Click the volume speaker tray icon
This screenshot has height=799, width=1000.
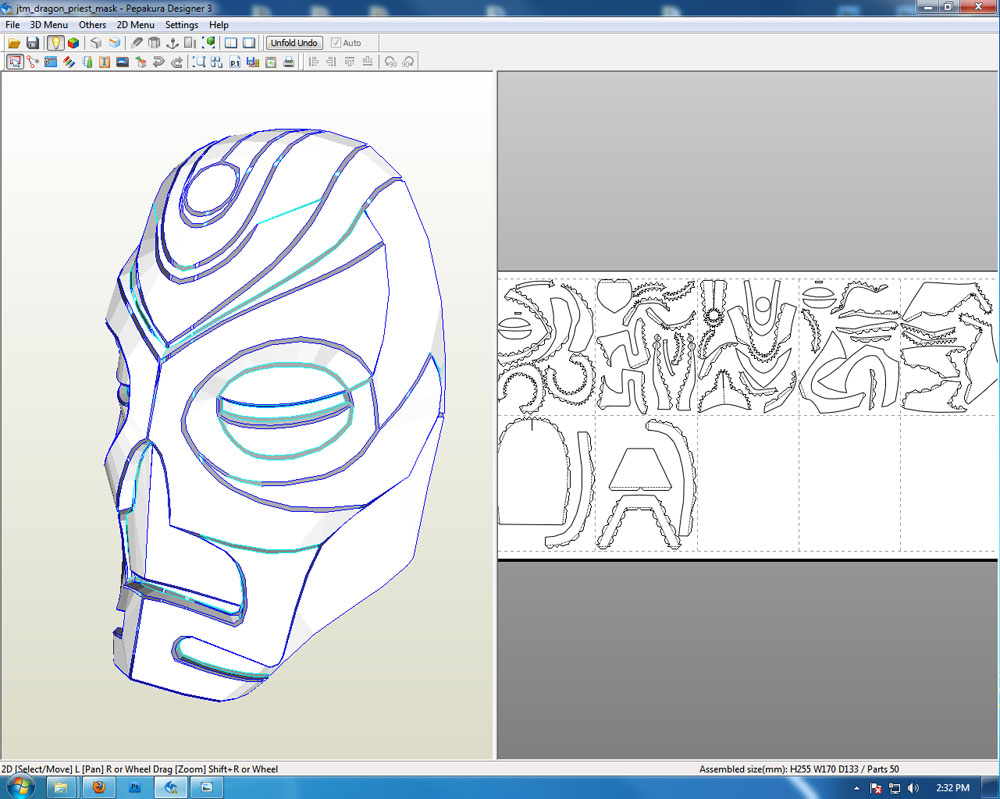pos(913,788)
